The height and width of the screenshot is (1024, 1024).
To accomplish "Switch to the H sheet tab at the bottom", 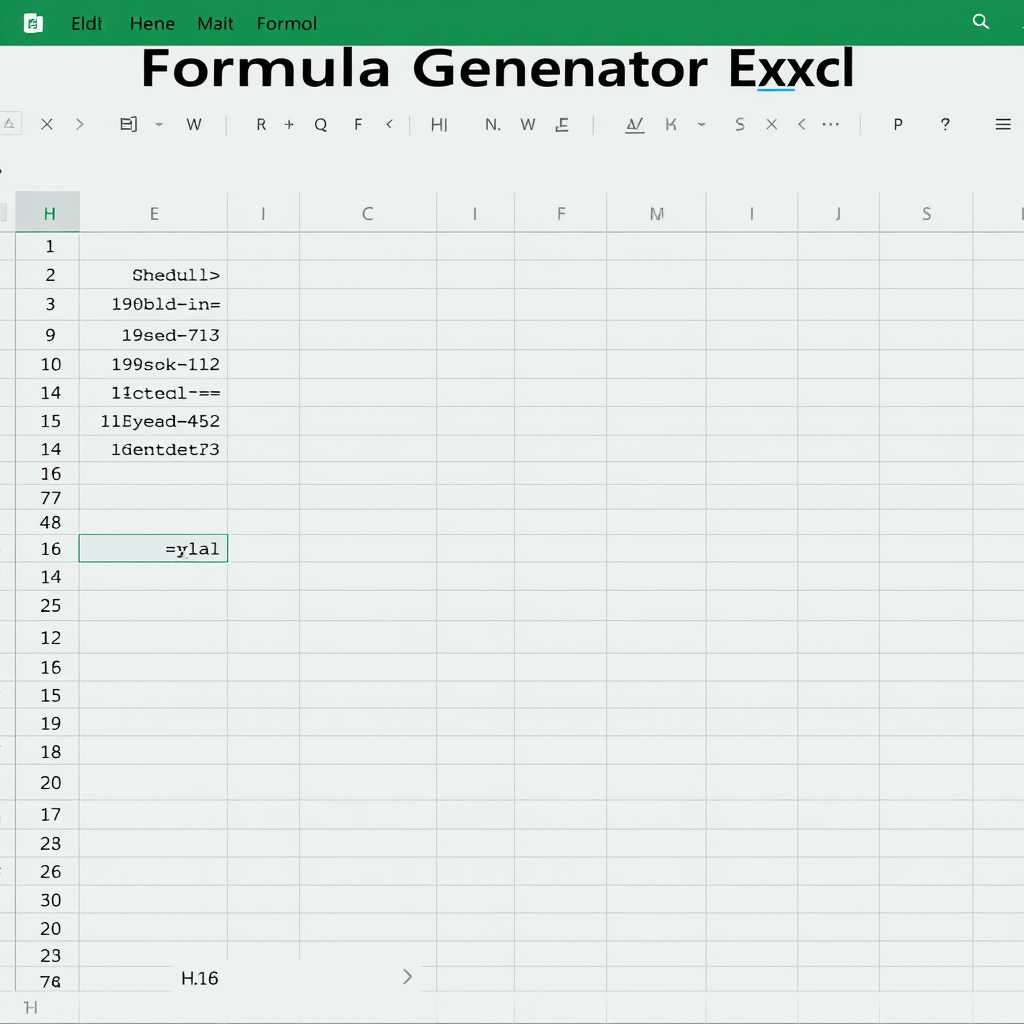I will pos(31,1009).
